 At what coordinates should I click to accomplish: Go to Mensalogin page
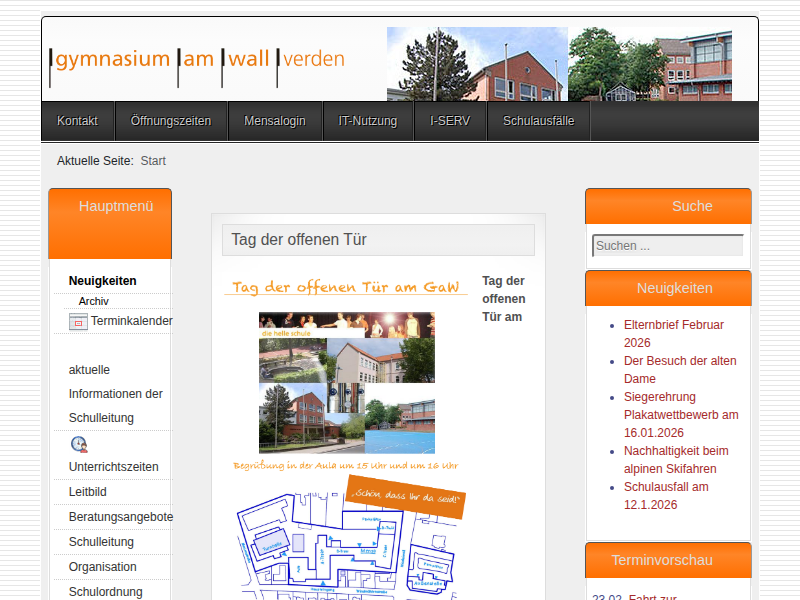pyautogui.click(x=275, y=121)
